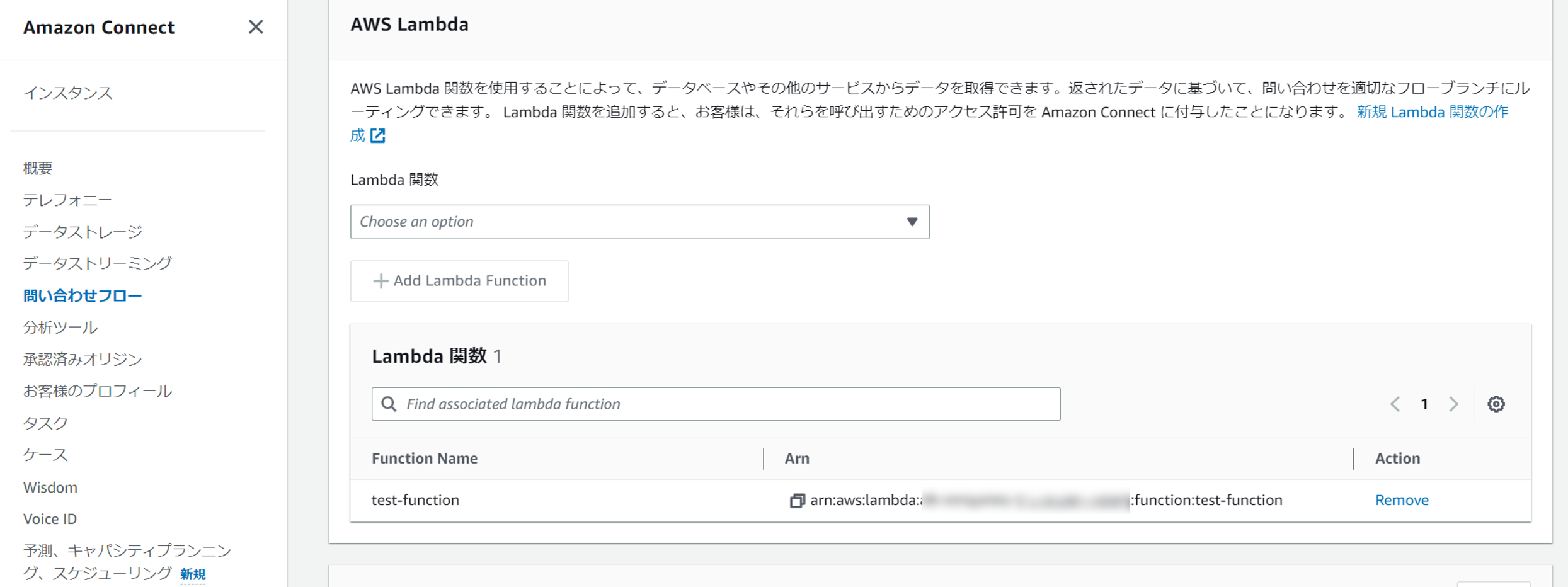The image size is (1568, 587).
Task: Select Voice ID in the sidebar
Action: point(49,518)
